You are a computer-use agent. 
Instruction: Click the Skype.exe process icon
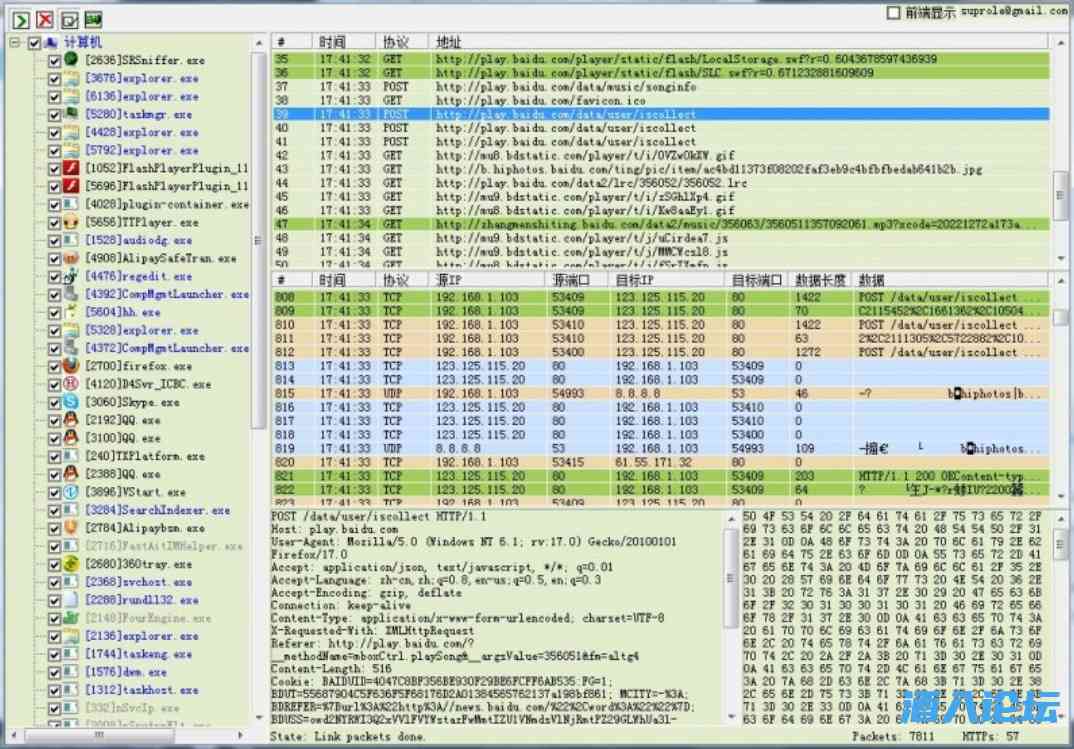pyautogui.click(x=71, y=402)
